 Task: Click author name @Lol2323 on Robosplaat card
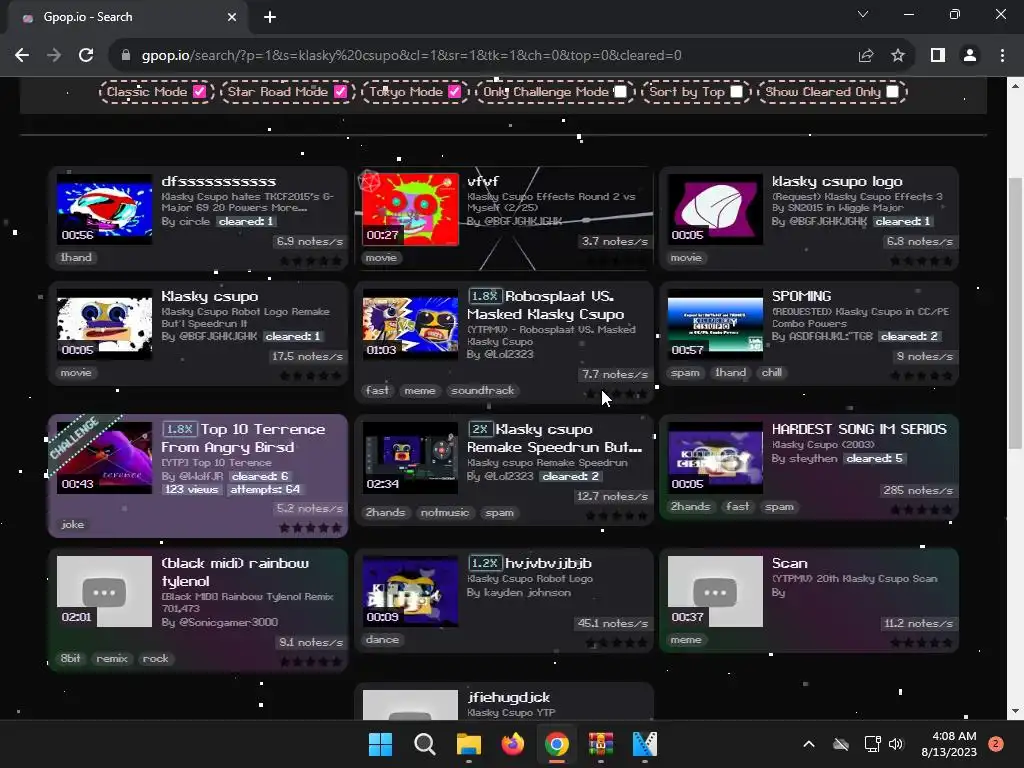click(x=507, y=354)
